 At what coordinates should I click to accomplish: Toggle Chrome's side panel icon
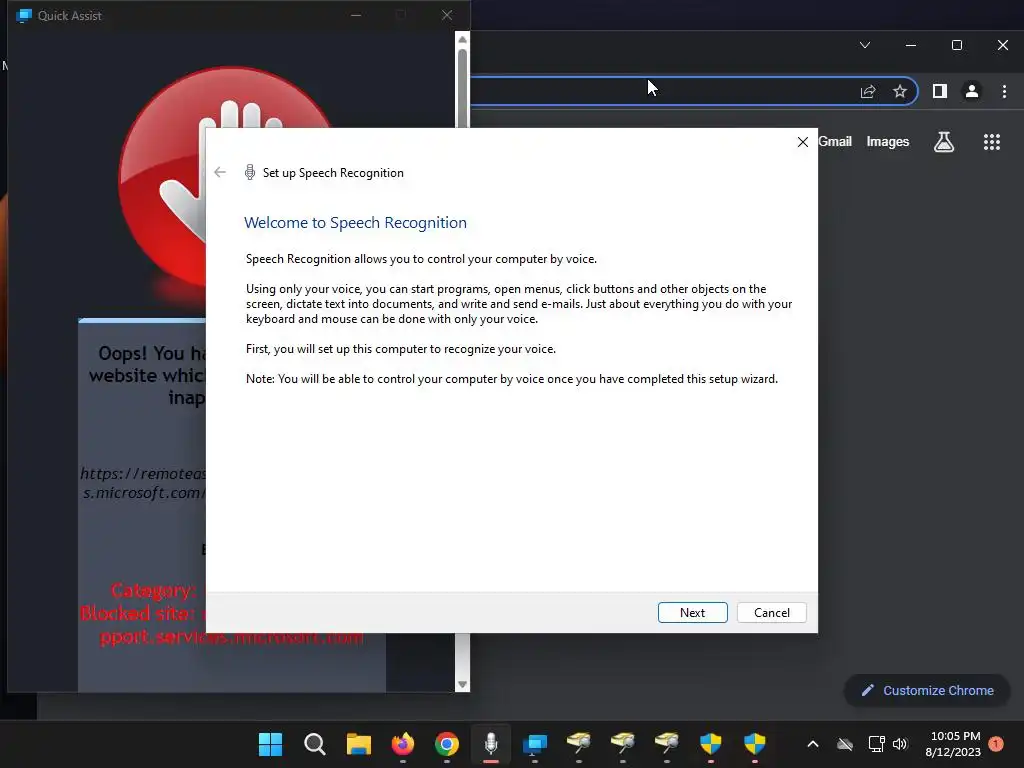939,91
